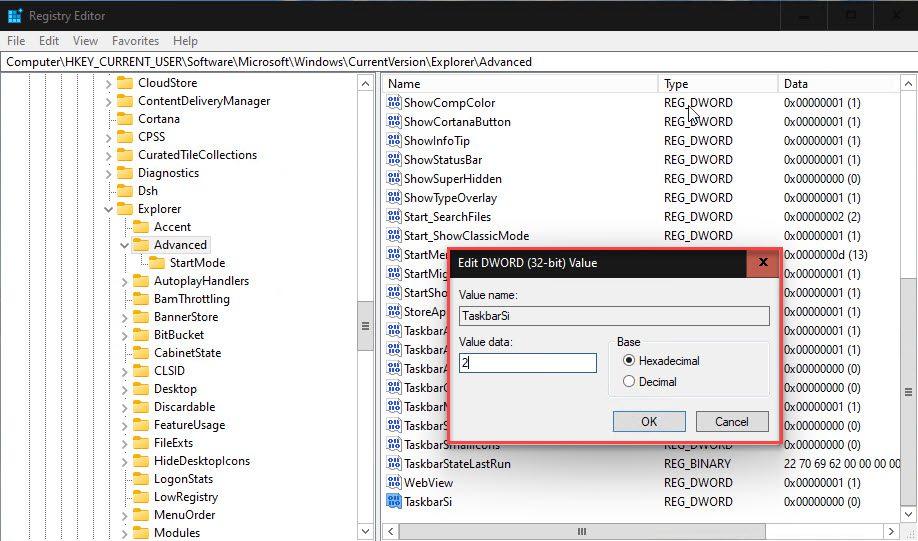918x541 pixels.
Task: Select the TaskbarSi value icon in list
Action: click(x=394, y=502)
